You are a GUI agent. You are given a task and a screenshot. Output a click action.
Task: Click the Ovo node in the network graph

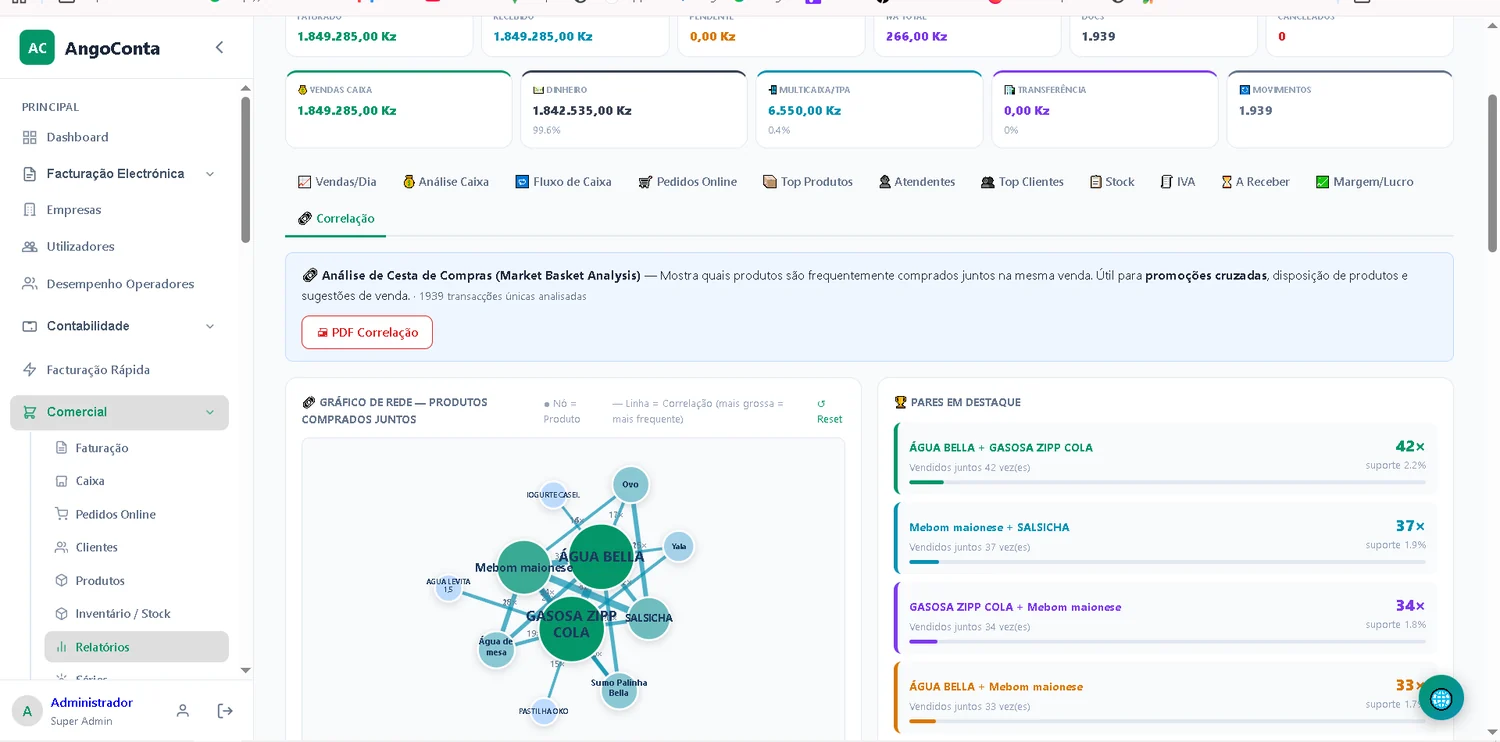pos(630,485)
